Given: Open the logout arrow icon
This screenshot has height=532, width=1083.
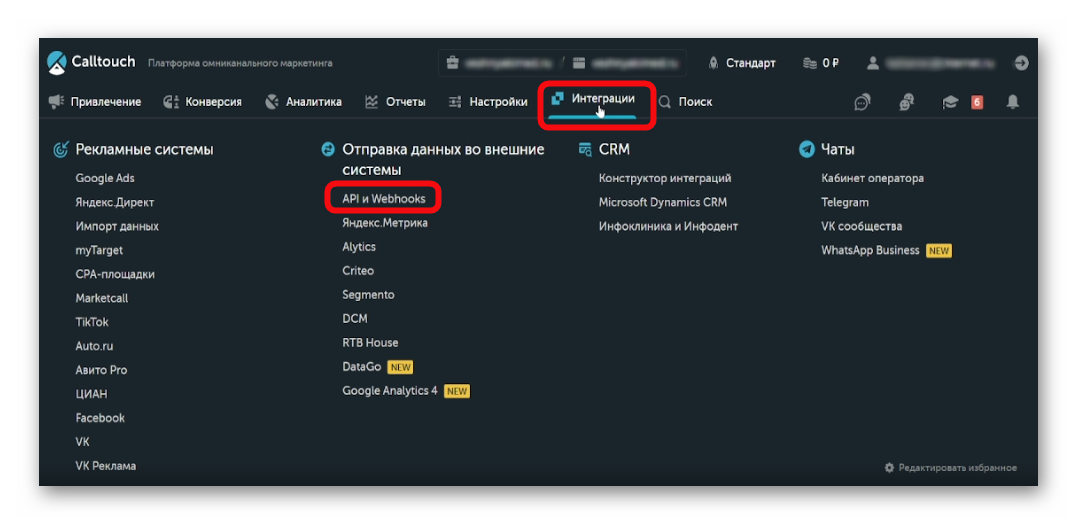Looking at the screenshot, I should point(1021,63).
